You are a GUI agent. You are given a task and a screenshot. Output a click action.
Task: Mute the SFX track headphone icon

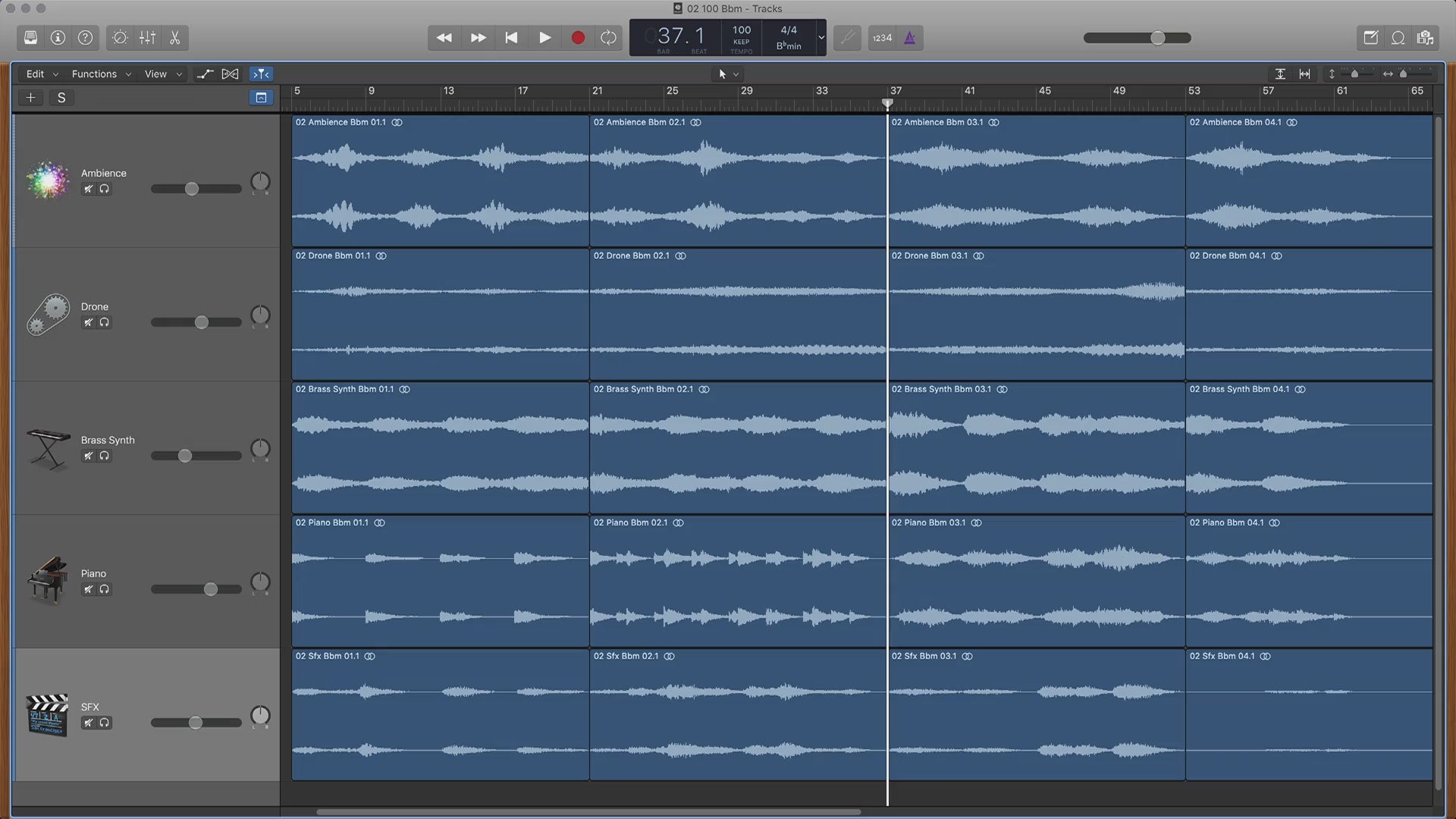pyautogui.click(x=103, y=722)
